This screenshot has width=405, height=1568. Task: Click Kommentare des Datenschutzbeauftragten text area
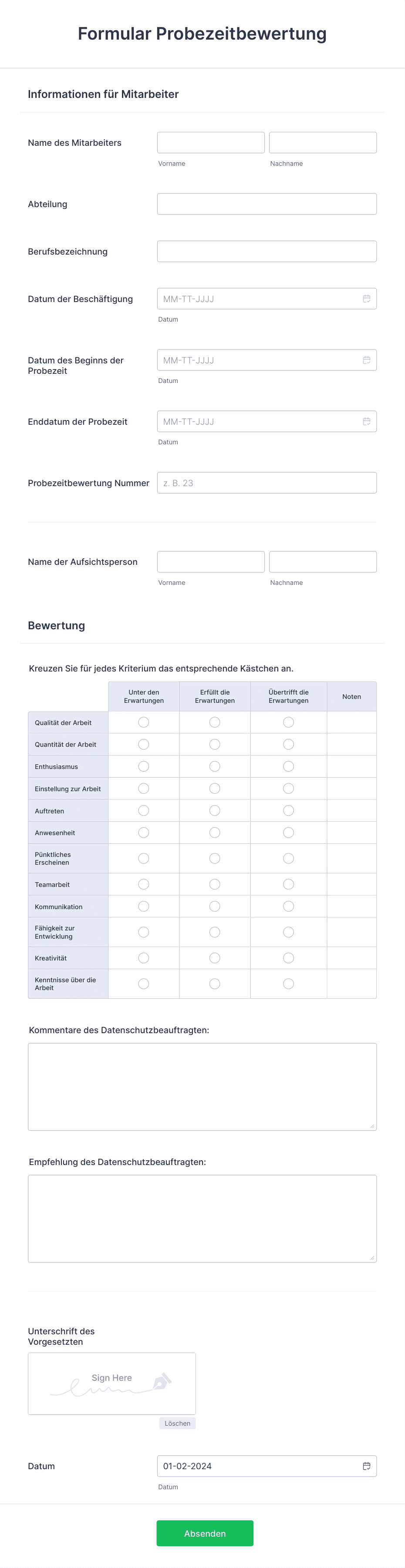coord(202,1087)
